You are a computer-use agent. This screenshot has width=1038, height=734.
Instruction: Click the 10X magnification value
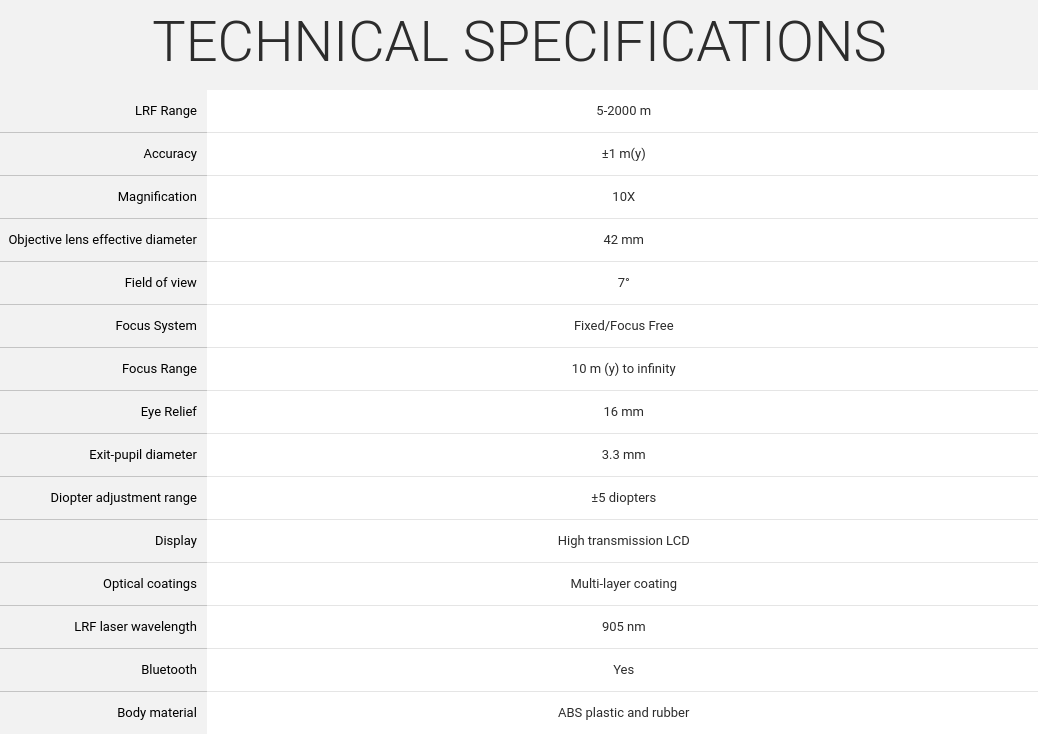(624, 197)
